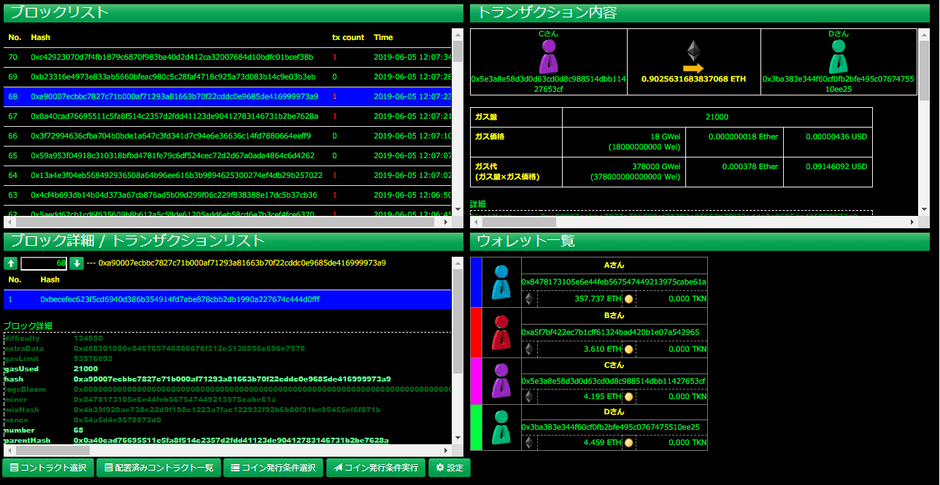
Task: Select highlighted block 68 row
Action: [227, 97]
